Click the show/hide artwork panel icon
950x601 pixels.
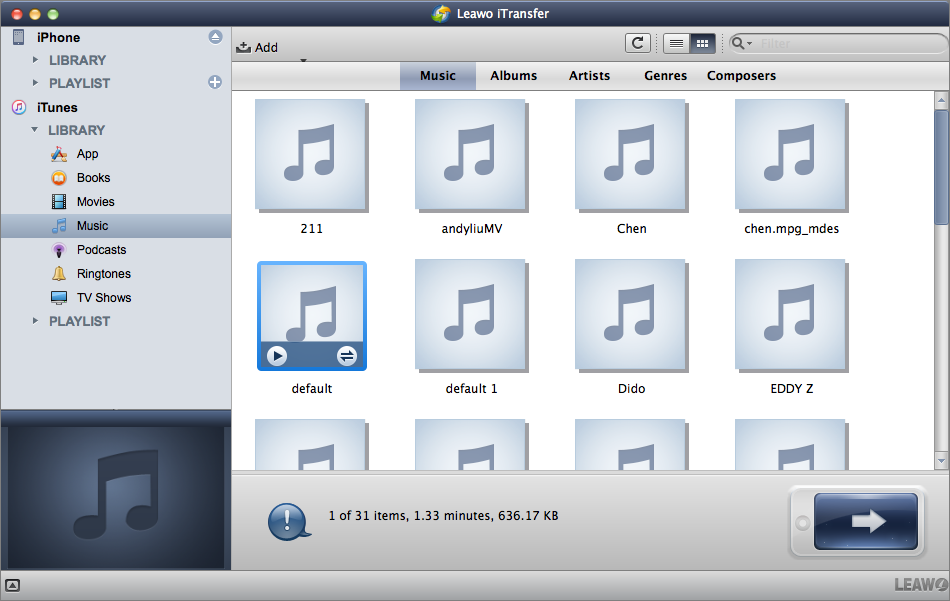click(x=13, y=585)
